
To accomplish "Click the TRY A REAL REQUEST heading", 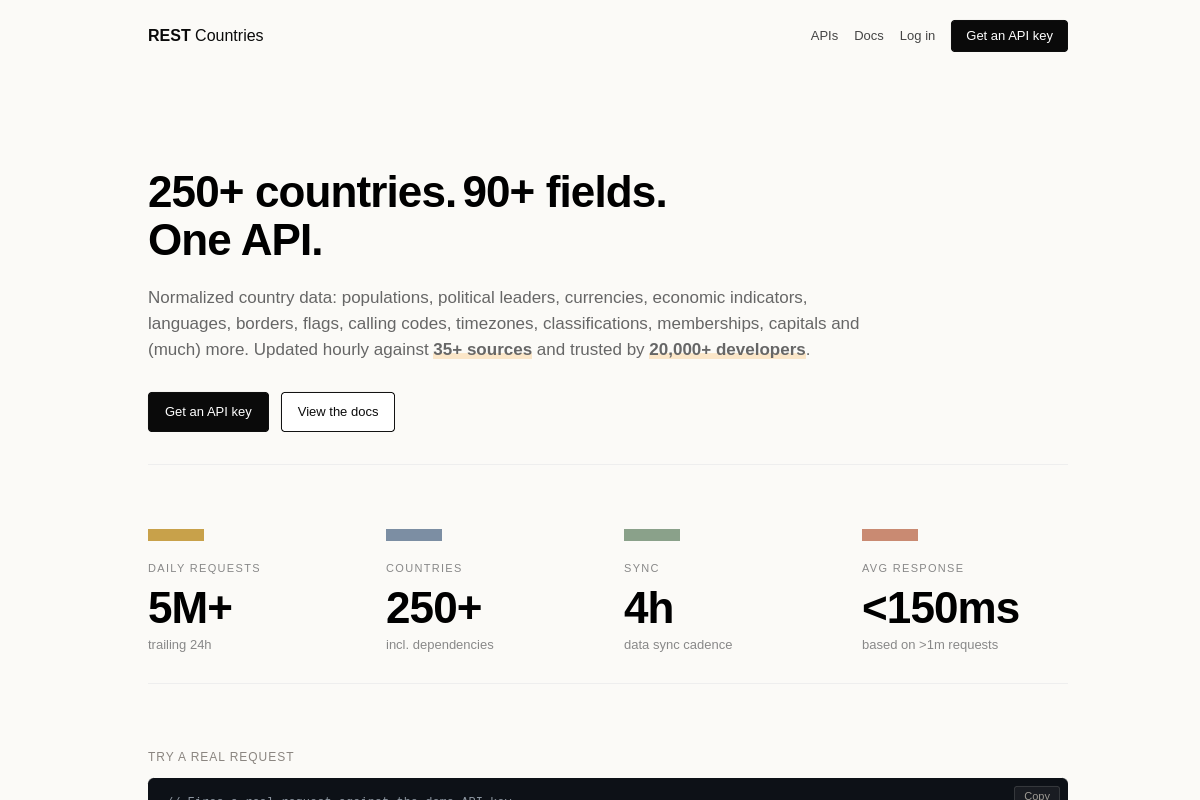I will pyautogui.click(x=221, y=757).
